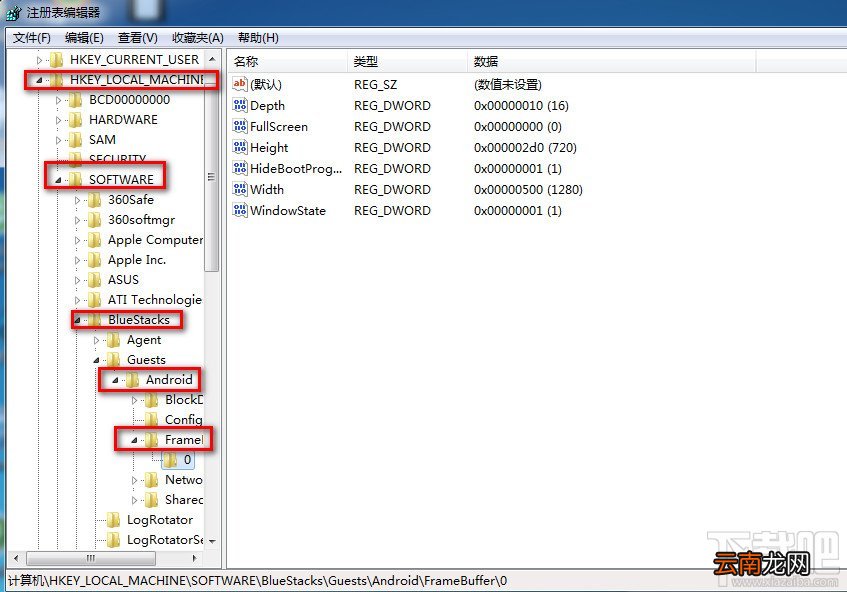Select the Depth DWORD value icon
847x592 pixels.
[x=240, y=105]
